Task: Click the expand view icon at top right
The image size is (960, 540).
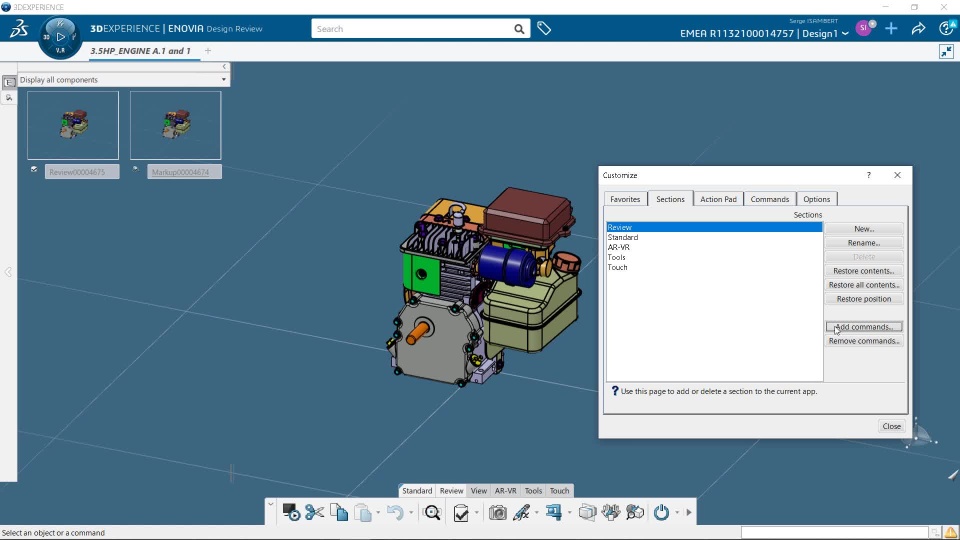Action: 947,51
